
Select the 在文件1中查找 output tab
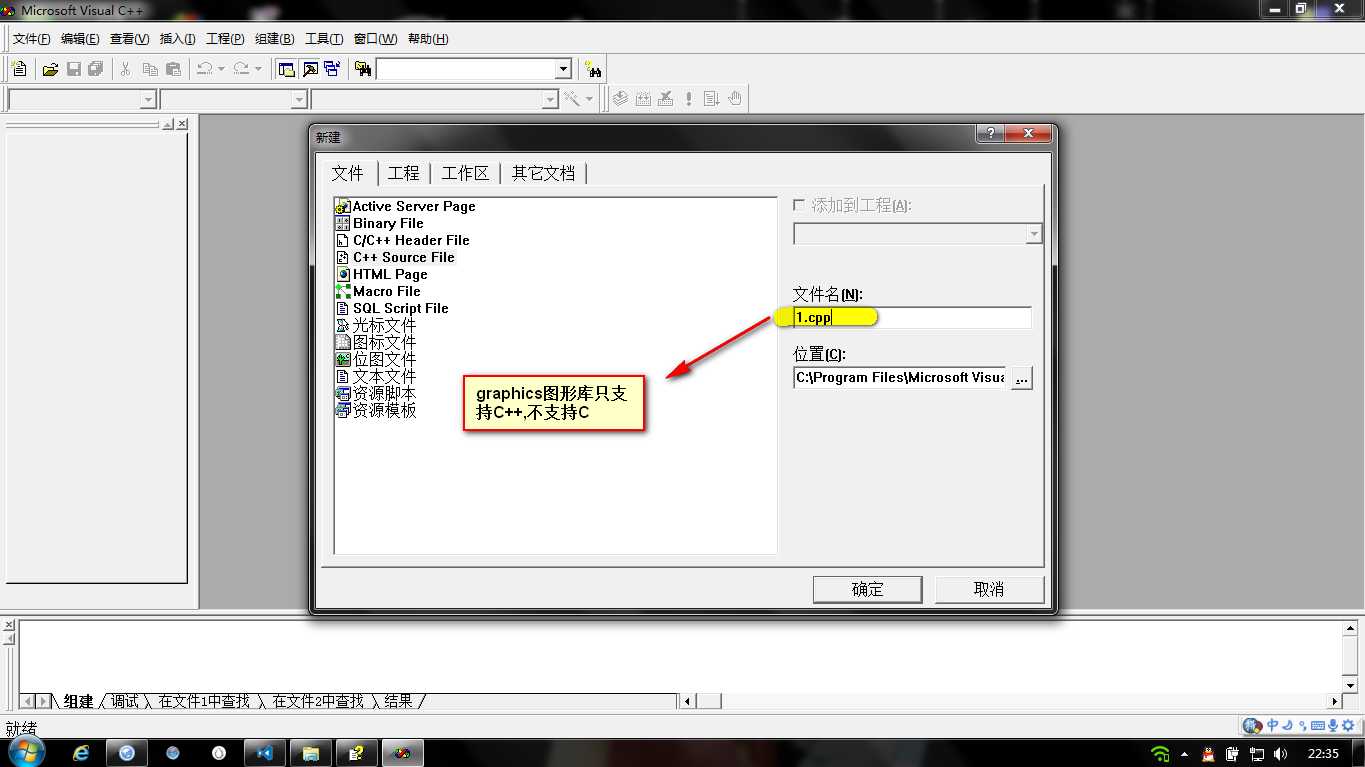204,701
